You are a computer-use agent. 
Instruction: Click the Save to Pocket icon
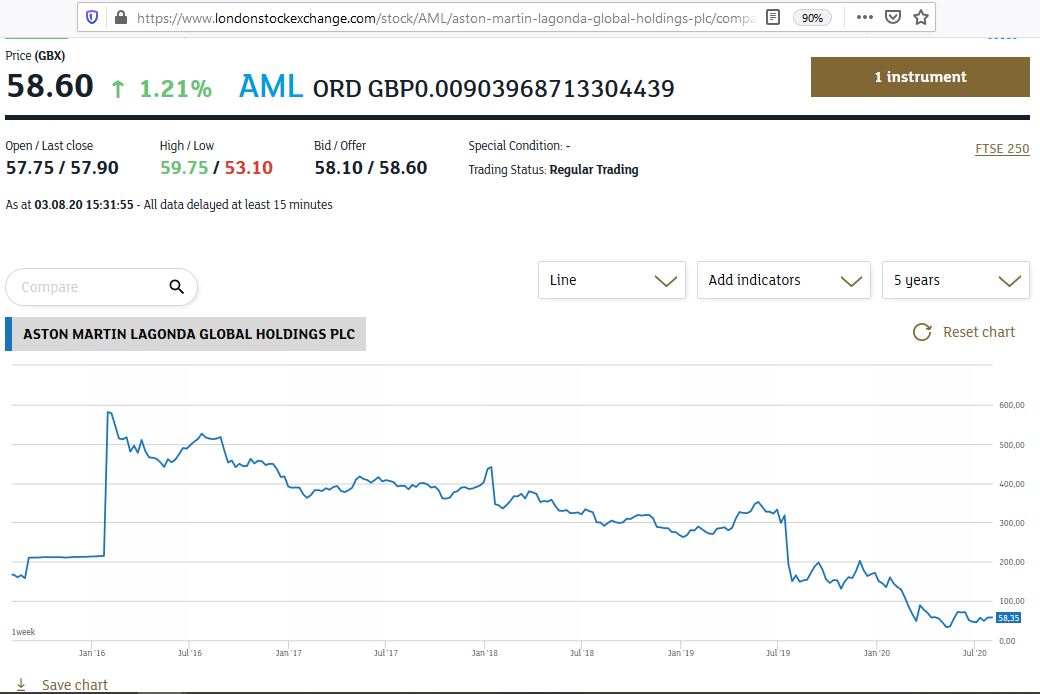coord(893,17)
